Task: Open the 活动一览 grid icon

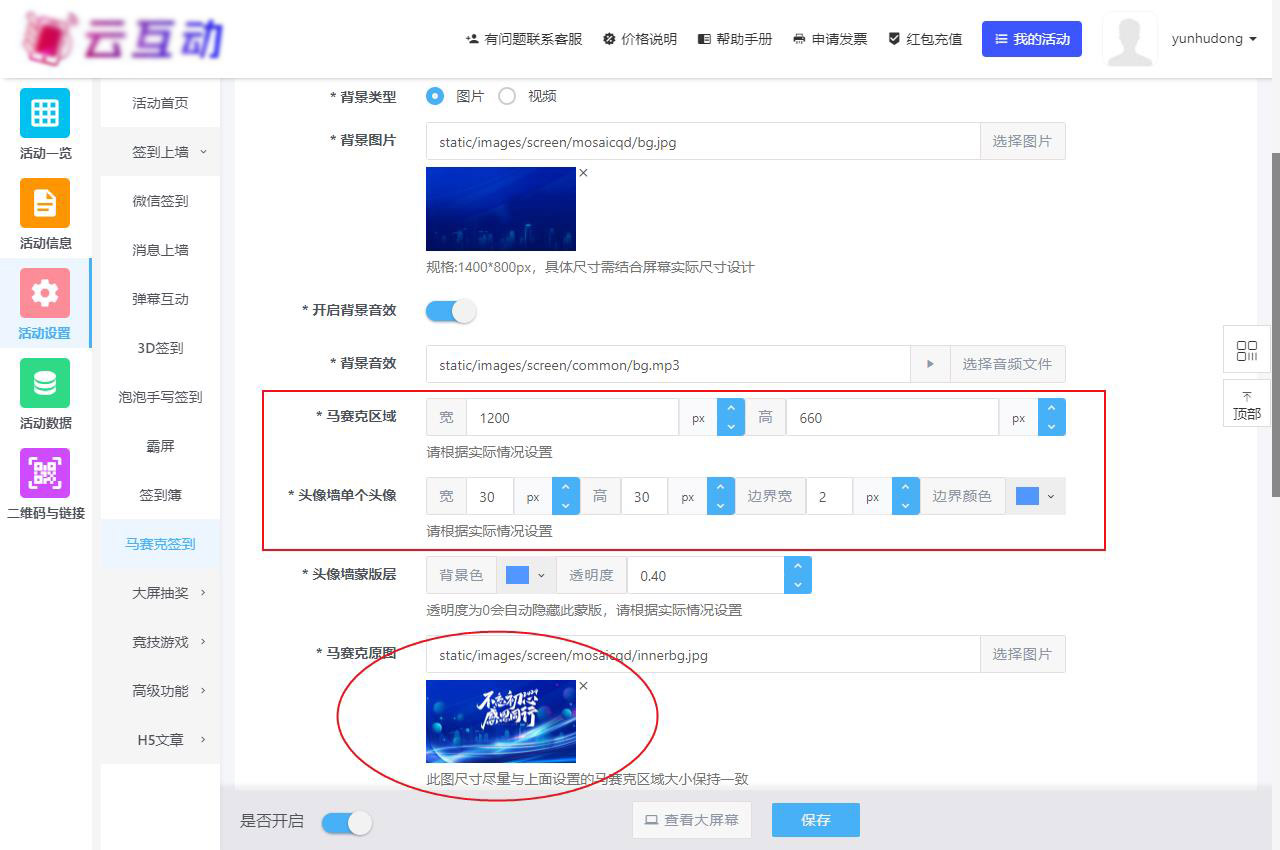Action: pyautogui.click(x=45, y=113)
